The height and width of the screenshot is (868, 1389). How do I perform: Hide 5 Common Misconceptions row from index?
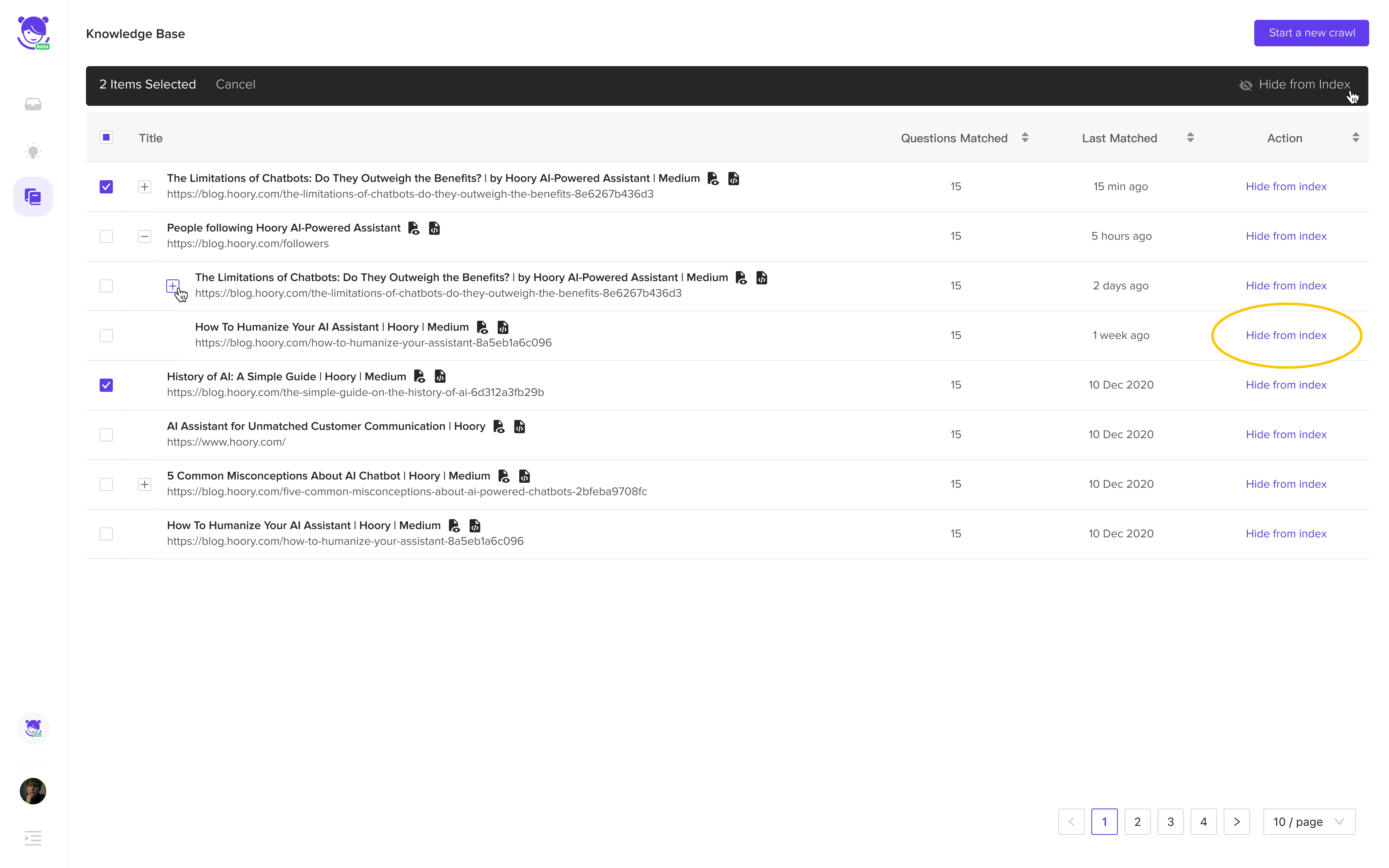click(x=1286, y=484)
